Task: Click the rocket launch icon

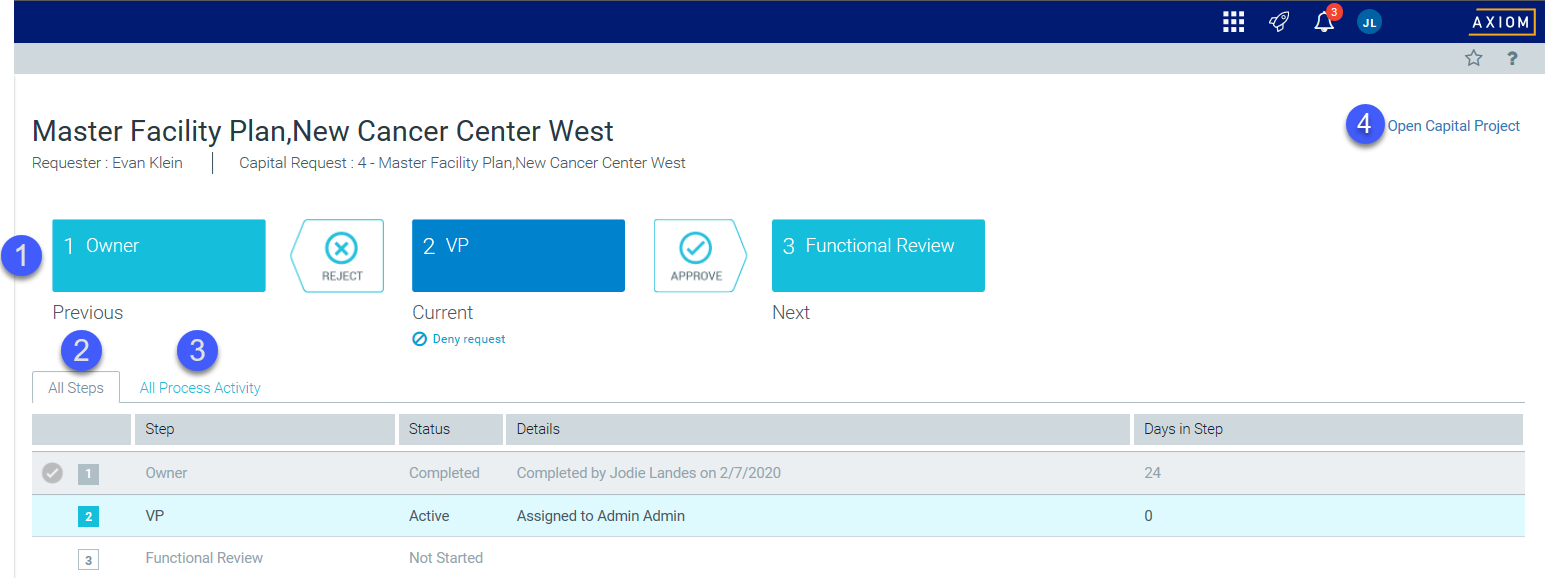Action: pyautogui.click(x=1279, y=22)
